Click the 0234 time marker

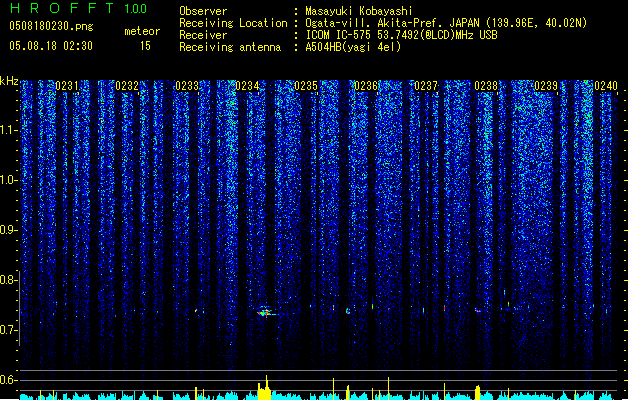click(x=247, y=86)
